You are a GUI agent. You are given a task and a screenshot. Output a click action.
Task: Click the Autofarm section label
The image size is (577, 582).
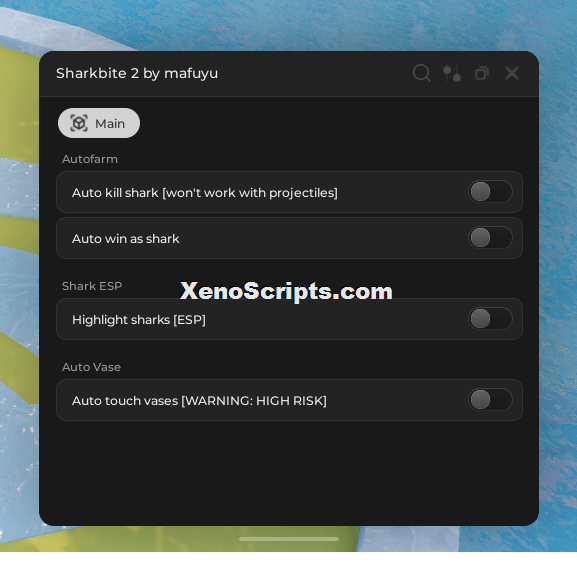[x=90, y=159]
